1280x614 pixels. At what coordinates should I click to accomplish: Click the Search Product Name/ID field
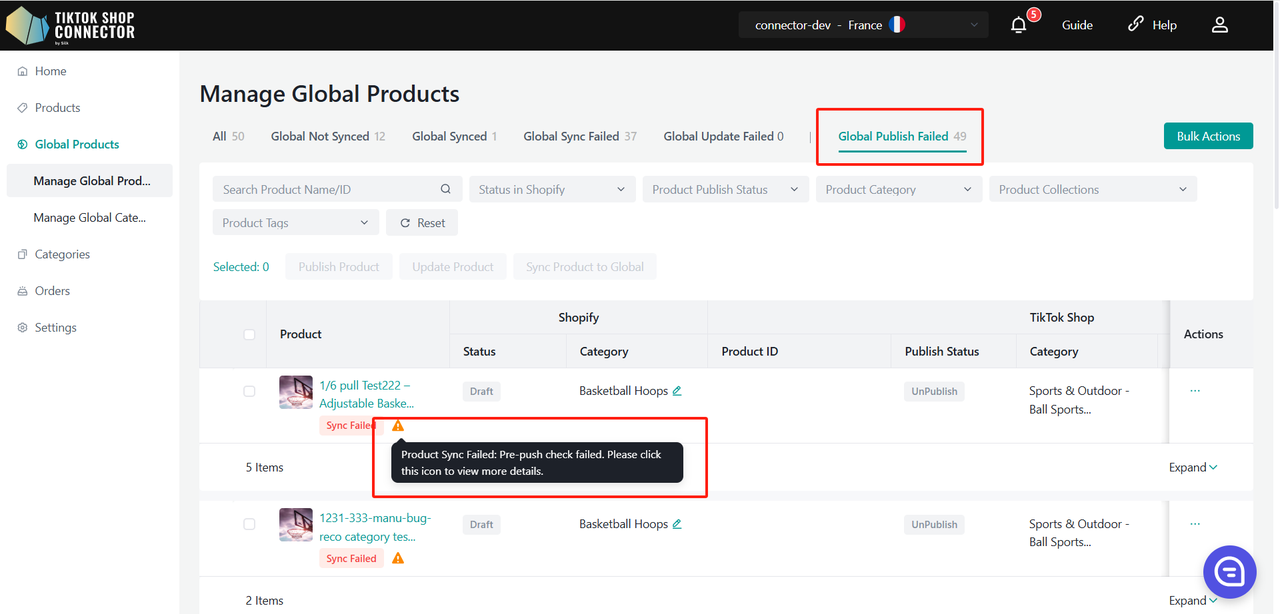[325, 190]
